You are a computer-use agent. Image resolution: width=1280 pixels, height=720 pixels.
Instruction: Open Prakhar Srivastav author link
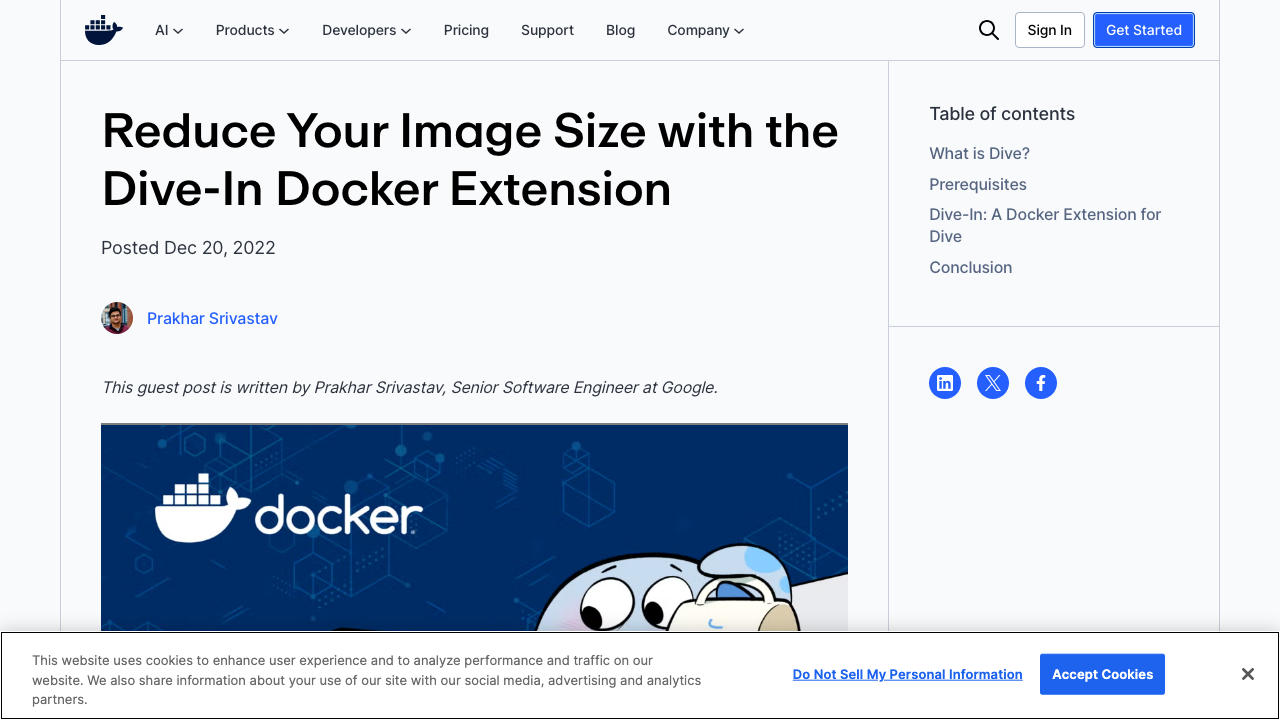212,318
